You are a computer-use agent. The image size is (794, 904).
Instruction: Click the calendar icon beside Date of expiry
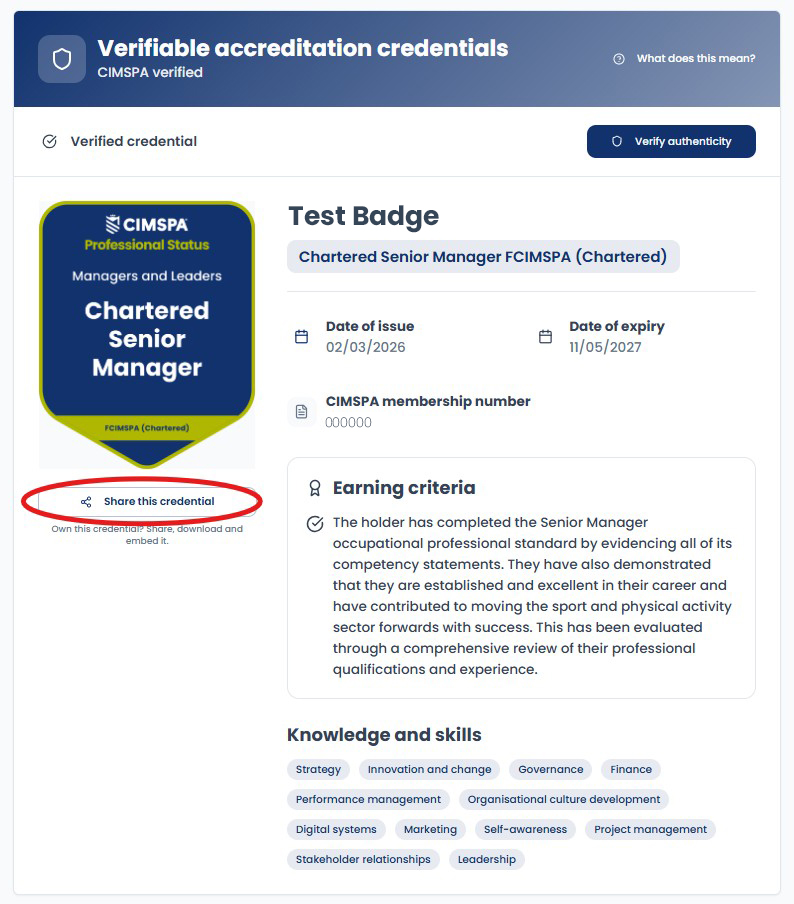tap(545, 337)
